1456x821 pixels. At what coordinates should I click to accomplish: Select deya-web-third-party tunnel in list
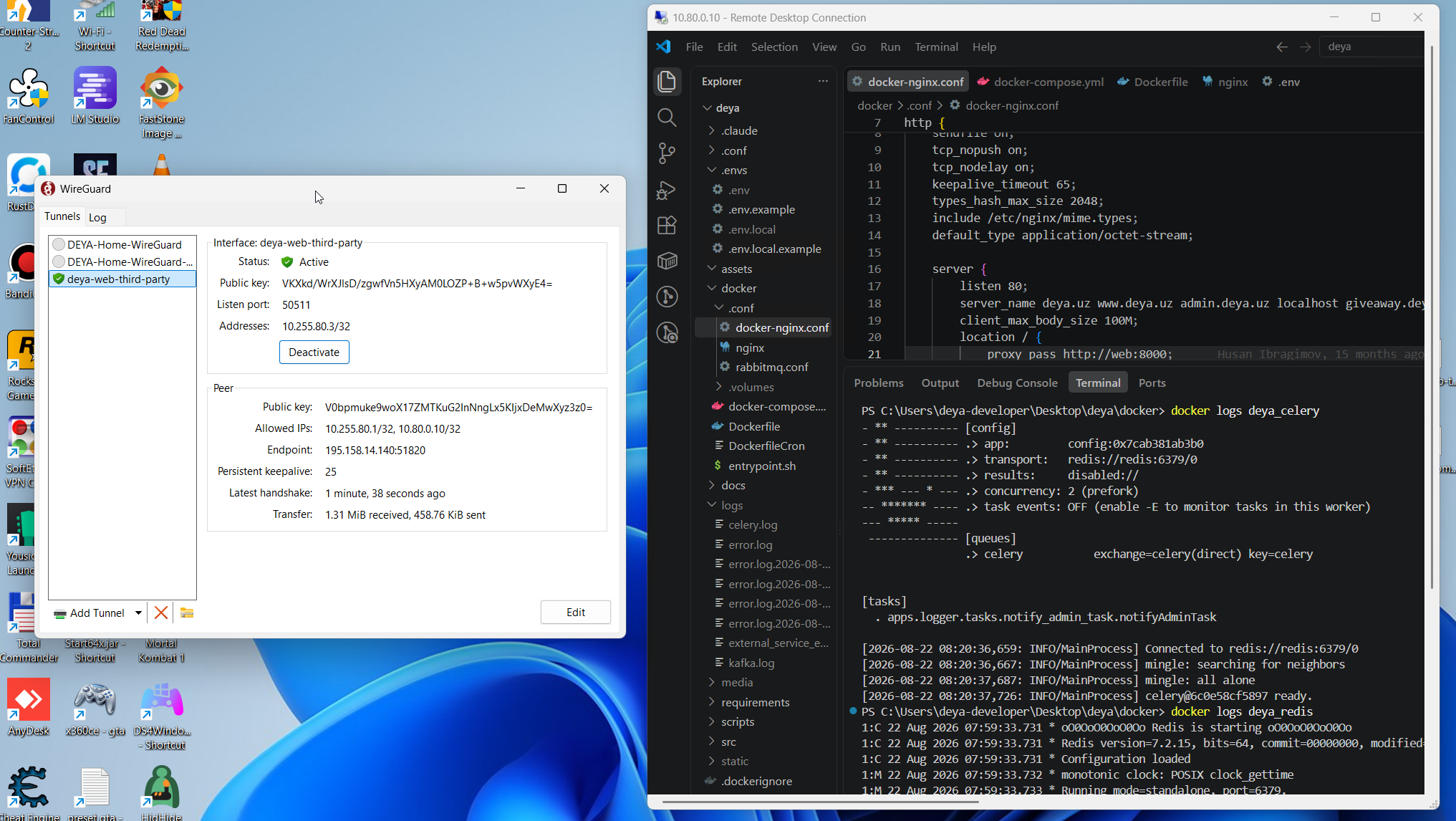point(122,279)
